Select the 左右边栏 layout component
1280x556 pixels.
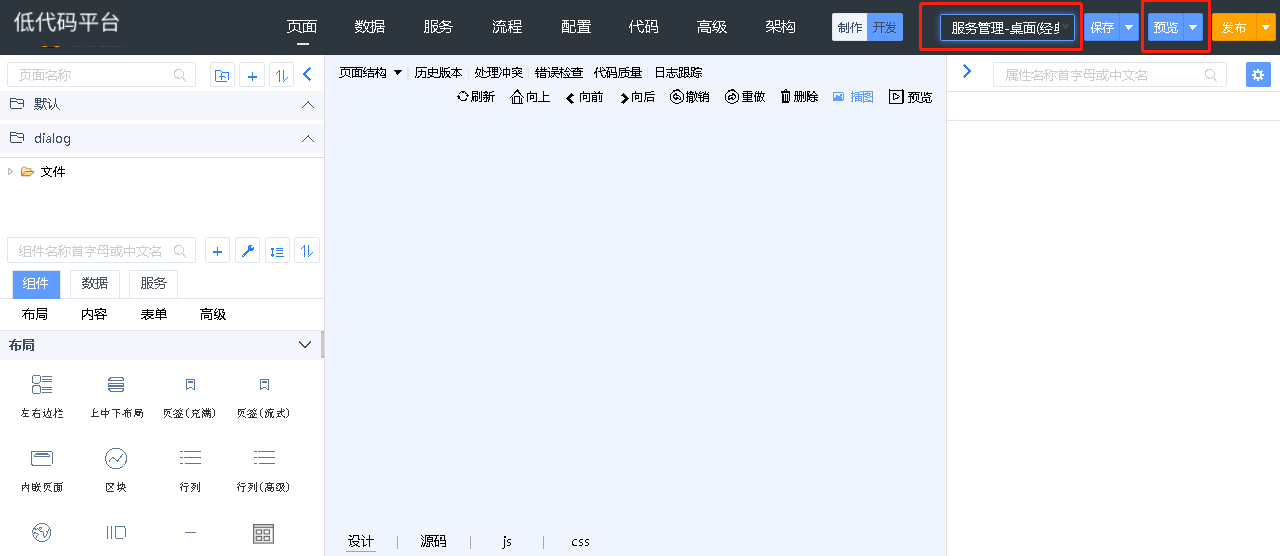point(42,395)
